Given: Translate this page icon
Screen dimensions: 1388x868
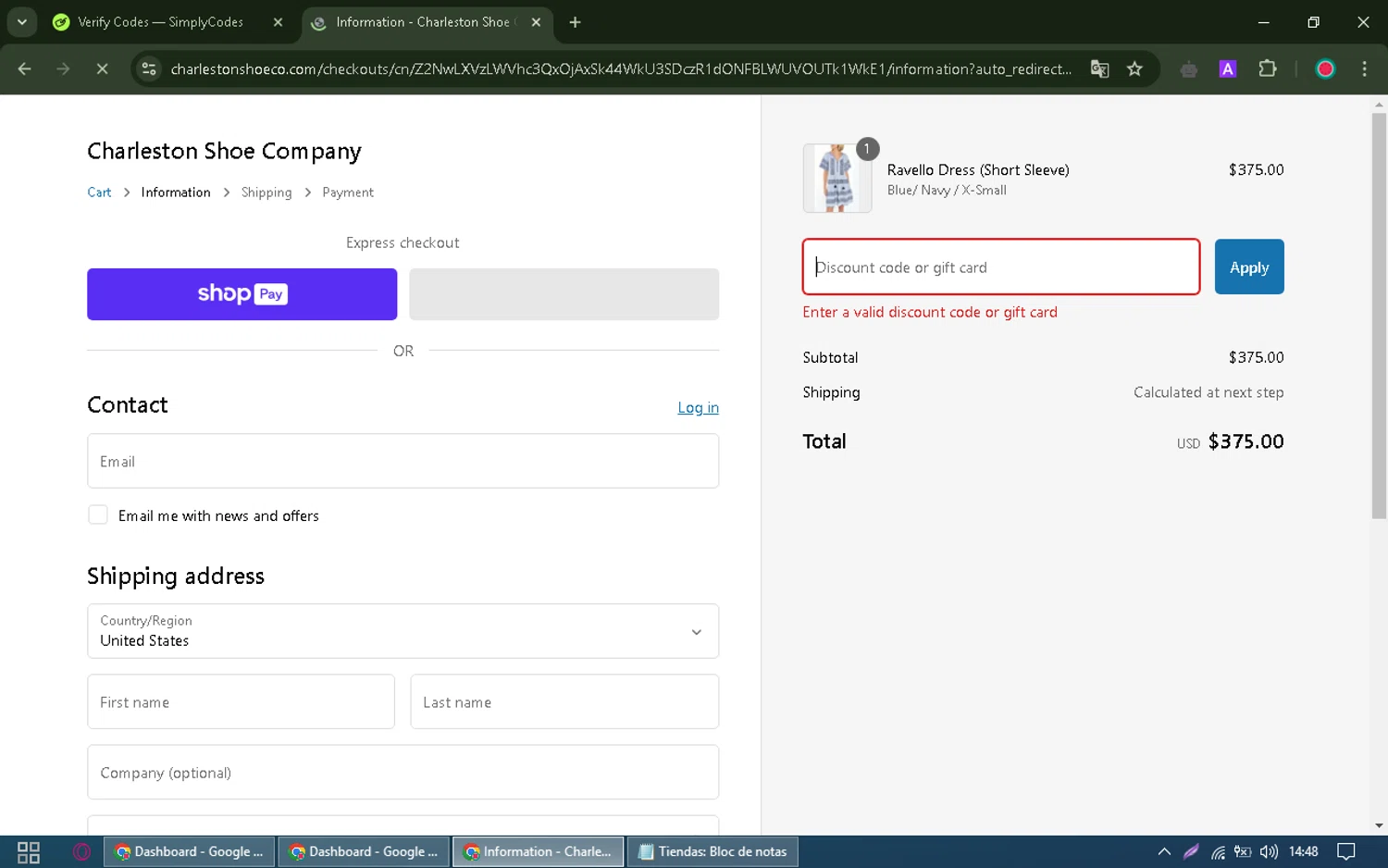Looking at the screenshot, I should 1099,69.
